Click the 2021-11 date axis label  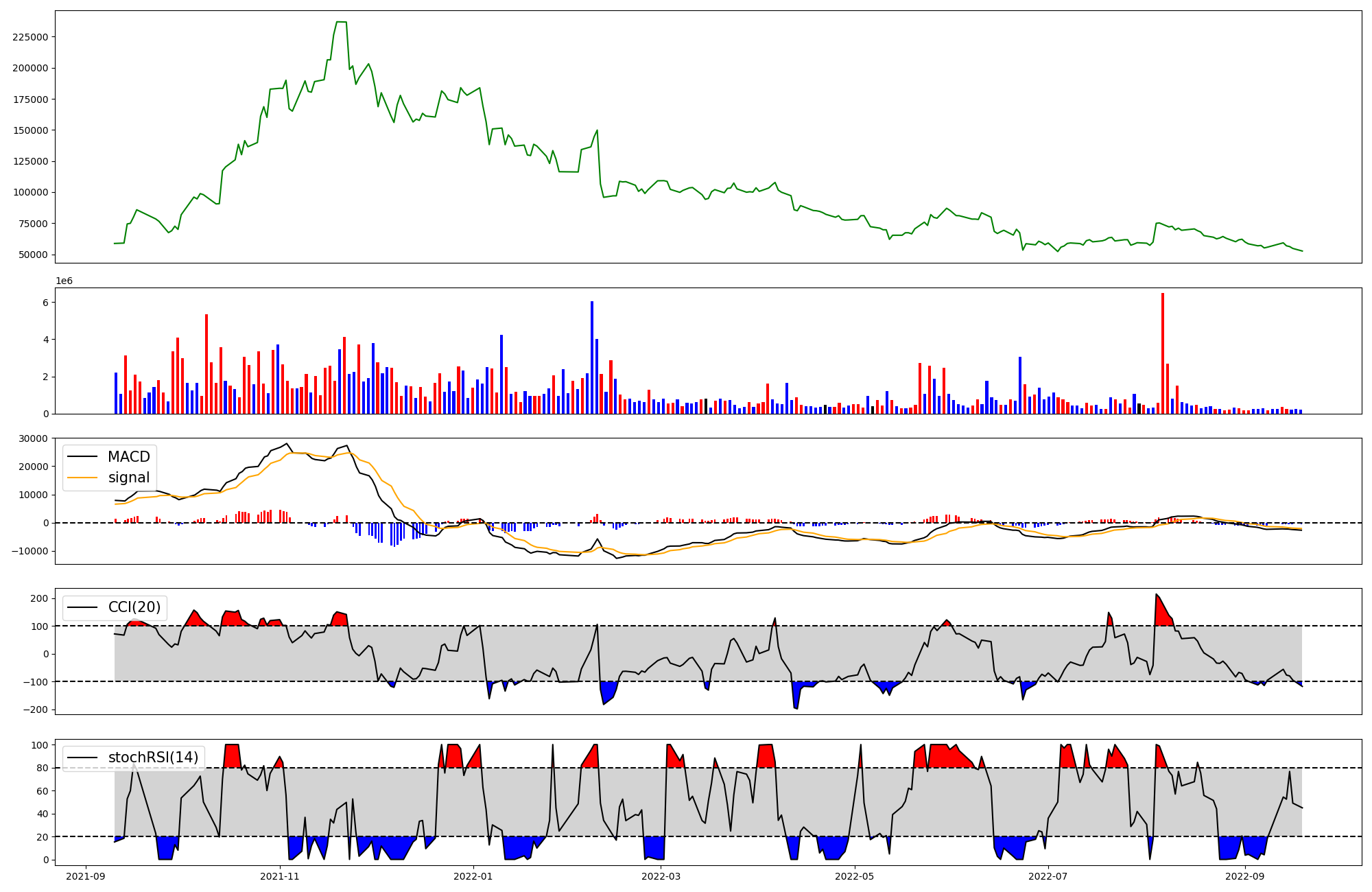click(280, 876)
